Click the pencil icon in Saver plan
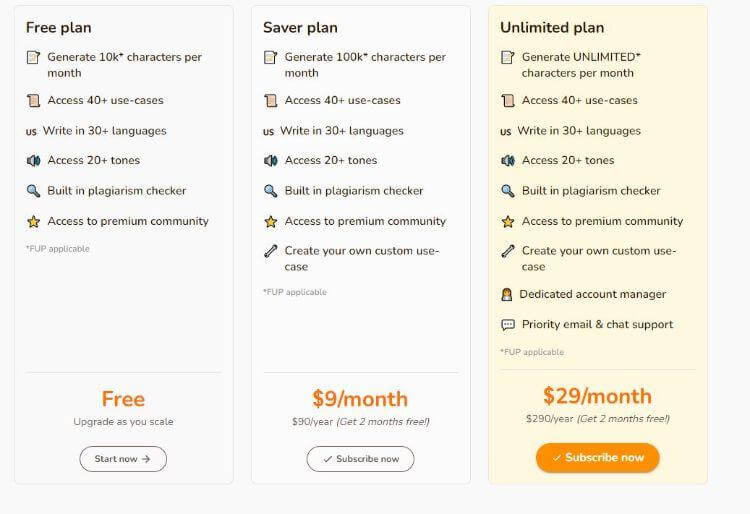750x514 pixels. click(x=270, y=252)
